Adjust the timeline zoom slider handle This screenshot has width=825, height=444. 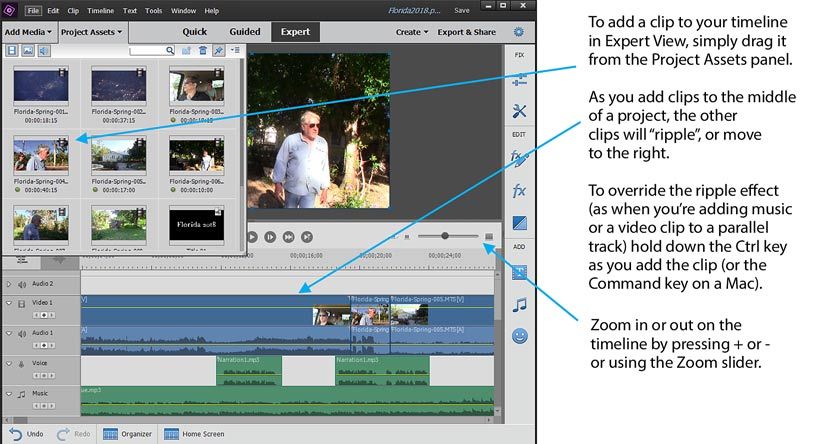click(445, 236)
